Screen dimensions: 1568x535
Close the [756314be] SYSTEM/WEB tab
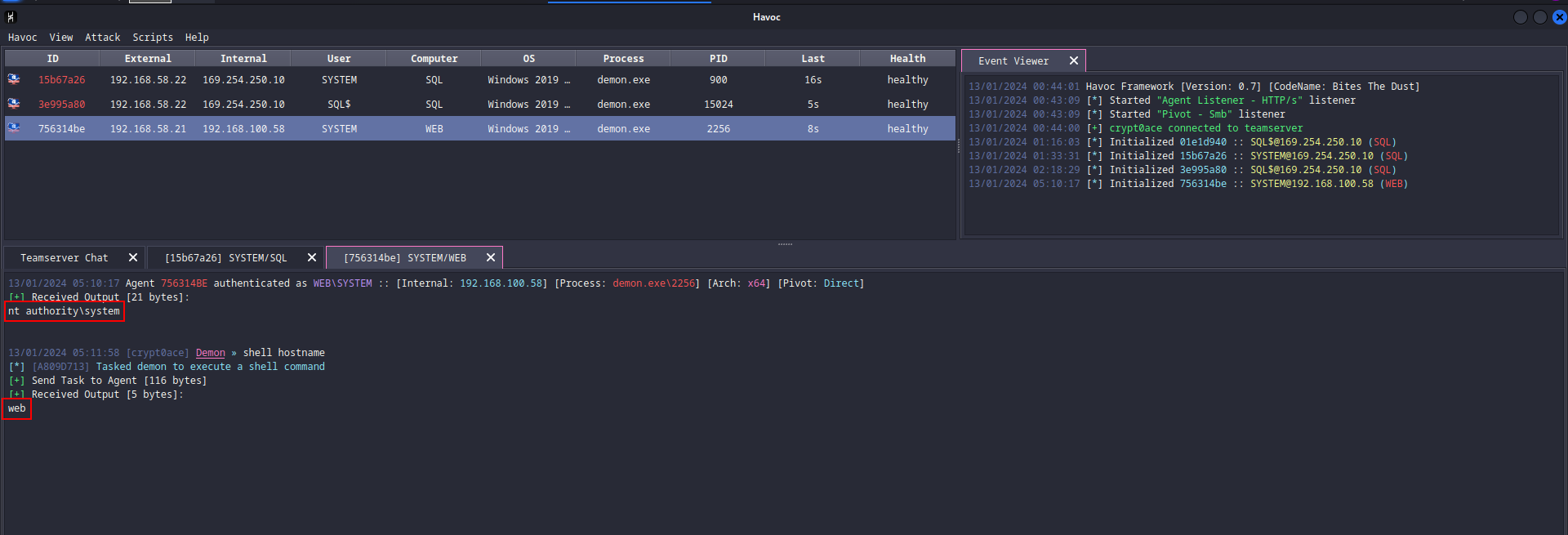(x=491, y=257)
